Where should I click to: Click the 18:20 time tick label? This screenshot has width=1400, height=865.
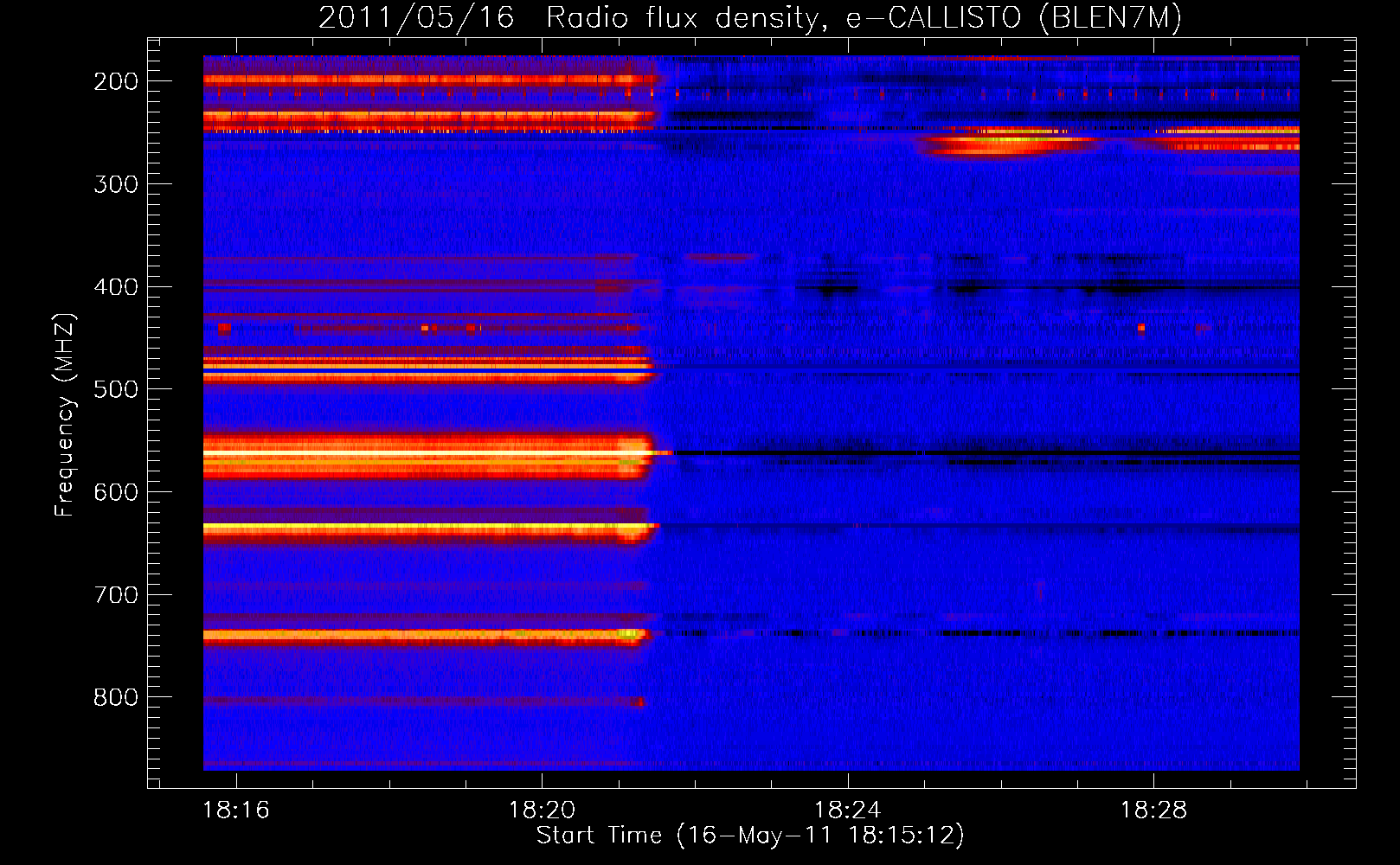point(543,811)
